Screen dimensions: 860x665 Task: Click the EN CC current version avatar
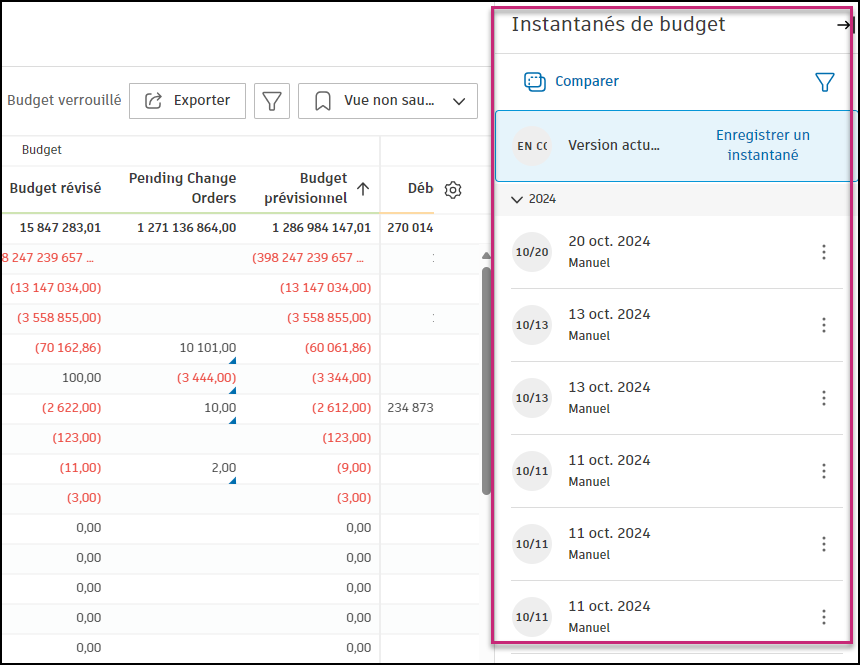click(x=530, y=147)
